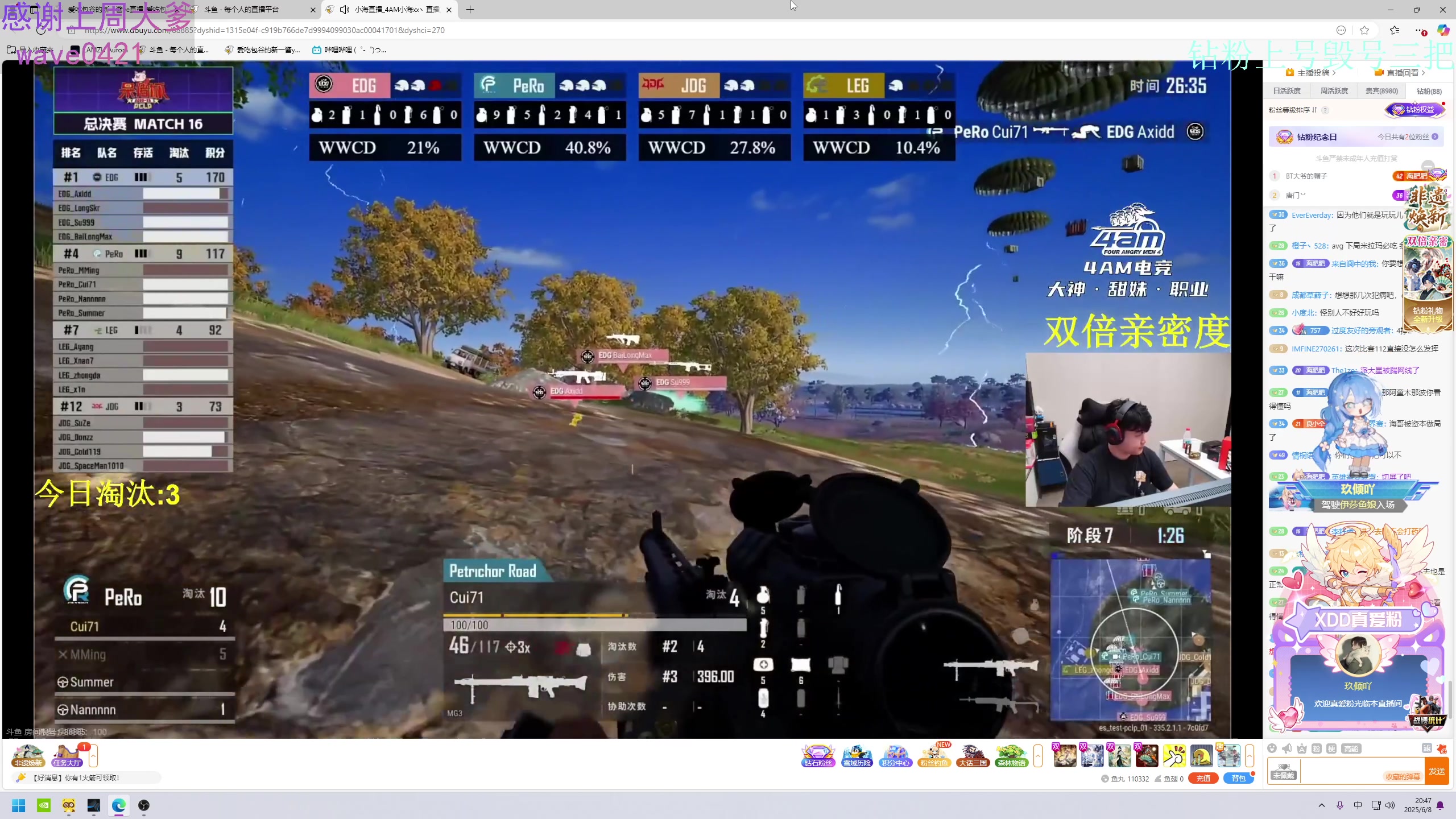The height and width of the screenshot is (819, 1456).
Task: Open the 任务大厅 task hall icon
Action: (67, 756)
